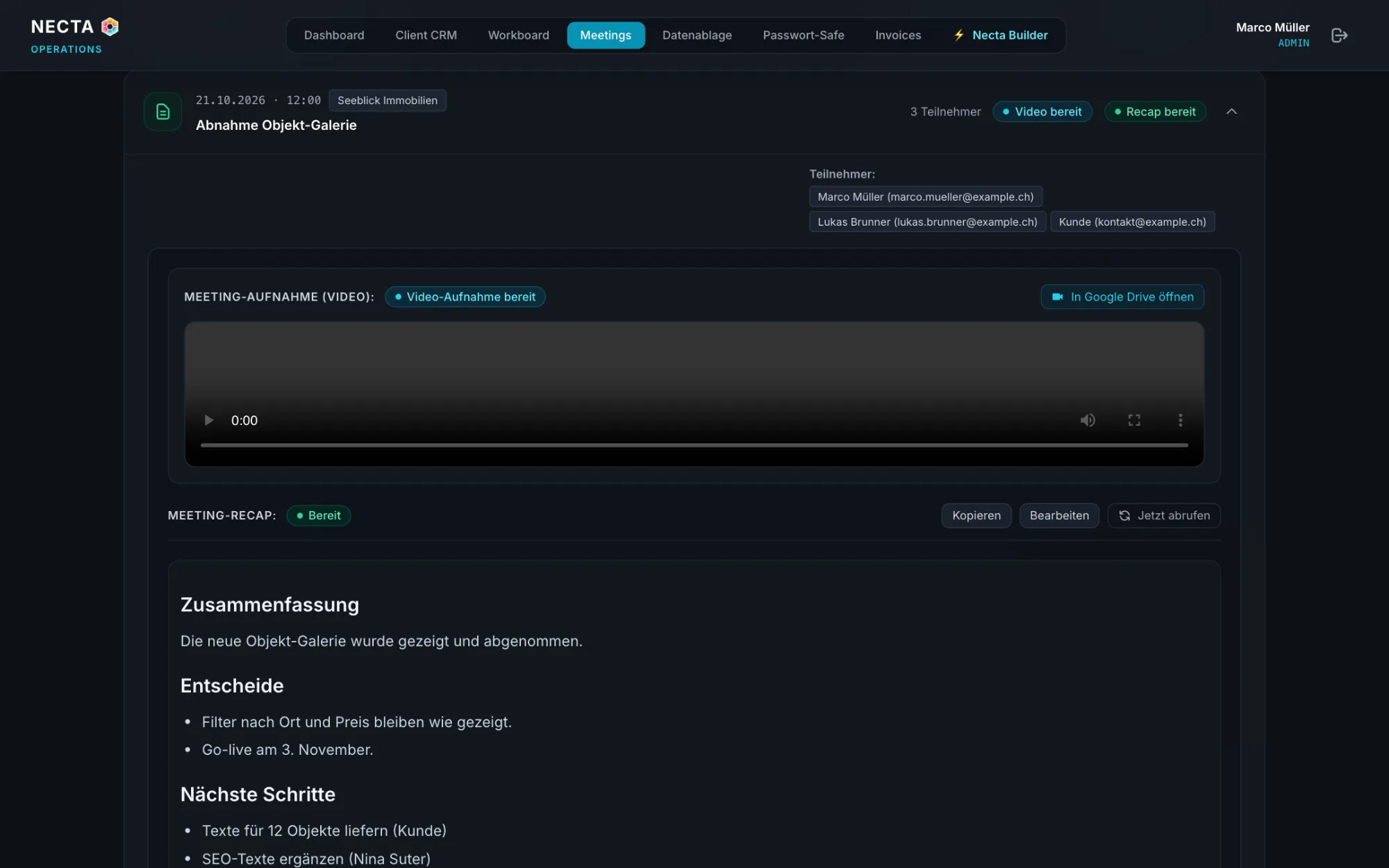
Task: Click the Video-Aufnahme bereit badge
Action: coord(465,297)
